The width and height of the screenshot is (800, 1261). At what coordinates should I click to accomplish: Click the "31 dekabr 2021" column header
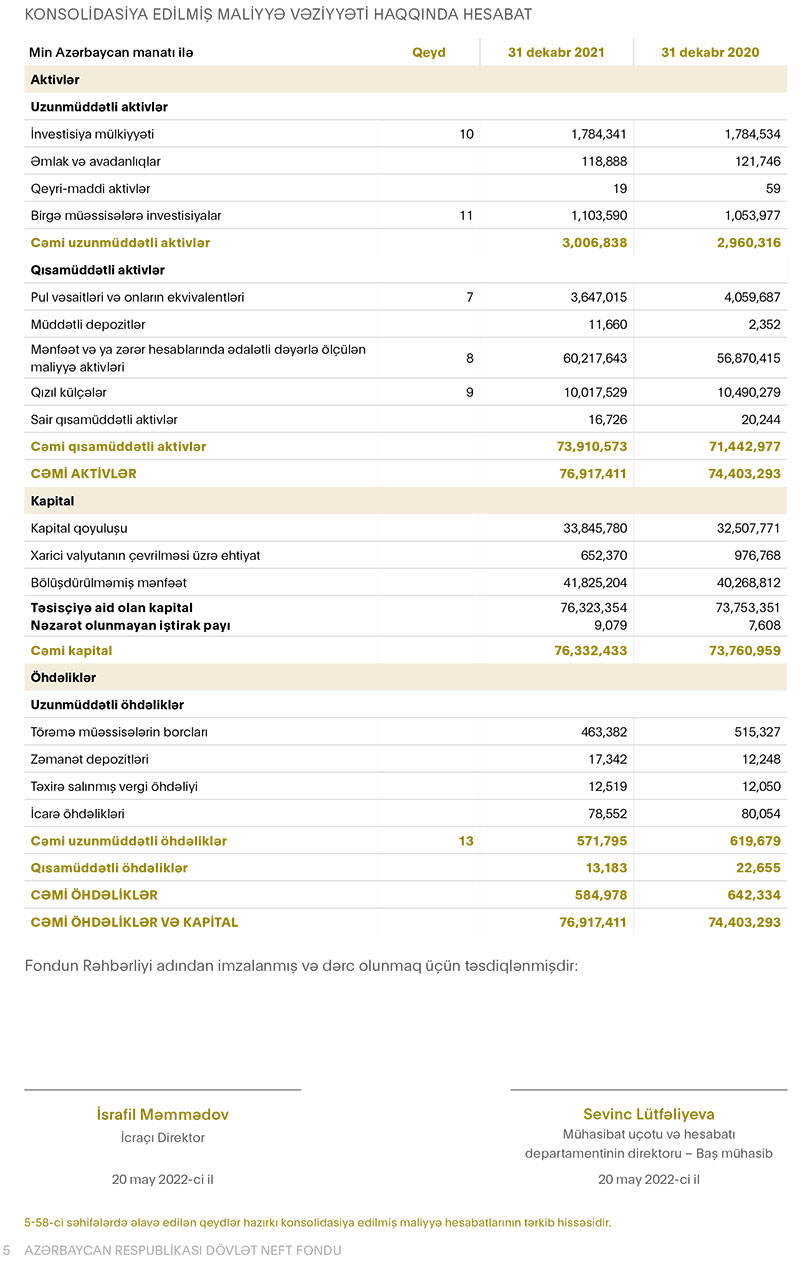pyautogui.click(x=556, y=53)
